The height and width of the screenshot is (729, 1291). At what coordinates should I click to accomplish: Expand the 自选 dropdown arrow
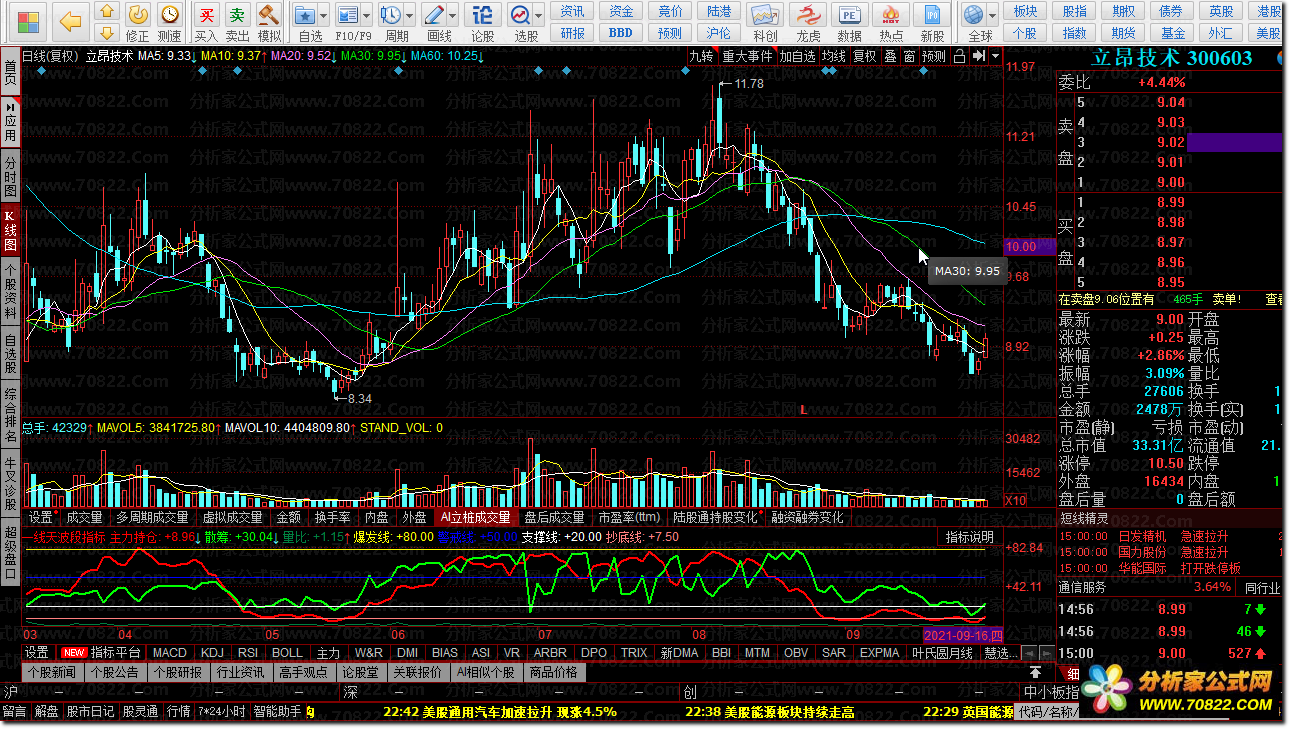pyautogui.click(x=325, y=16)
